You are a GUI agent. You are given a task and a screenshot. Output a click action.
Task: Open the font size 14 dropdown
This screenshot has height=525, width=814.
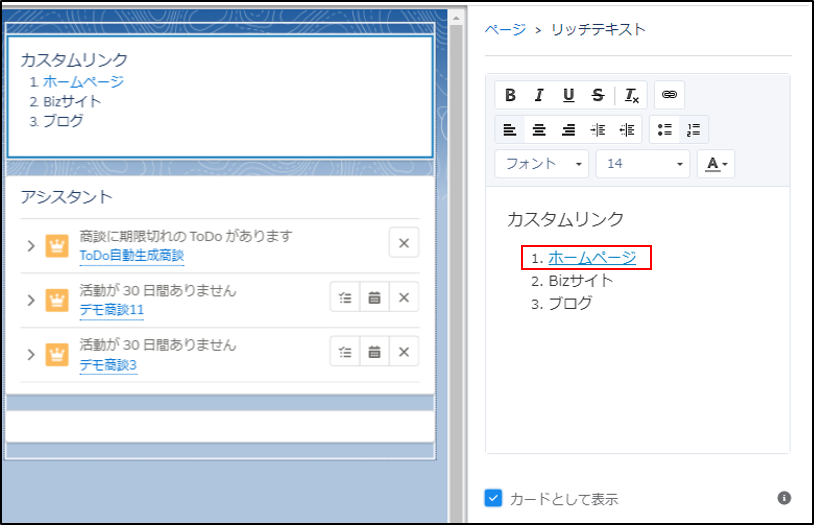[643, 164]
